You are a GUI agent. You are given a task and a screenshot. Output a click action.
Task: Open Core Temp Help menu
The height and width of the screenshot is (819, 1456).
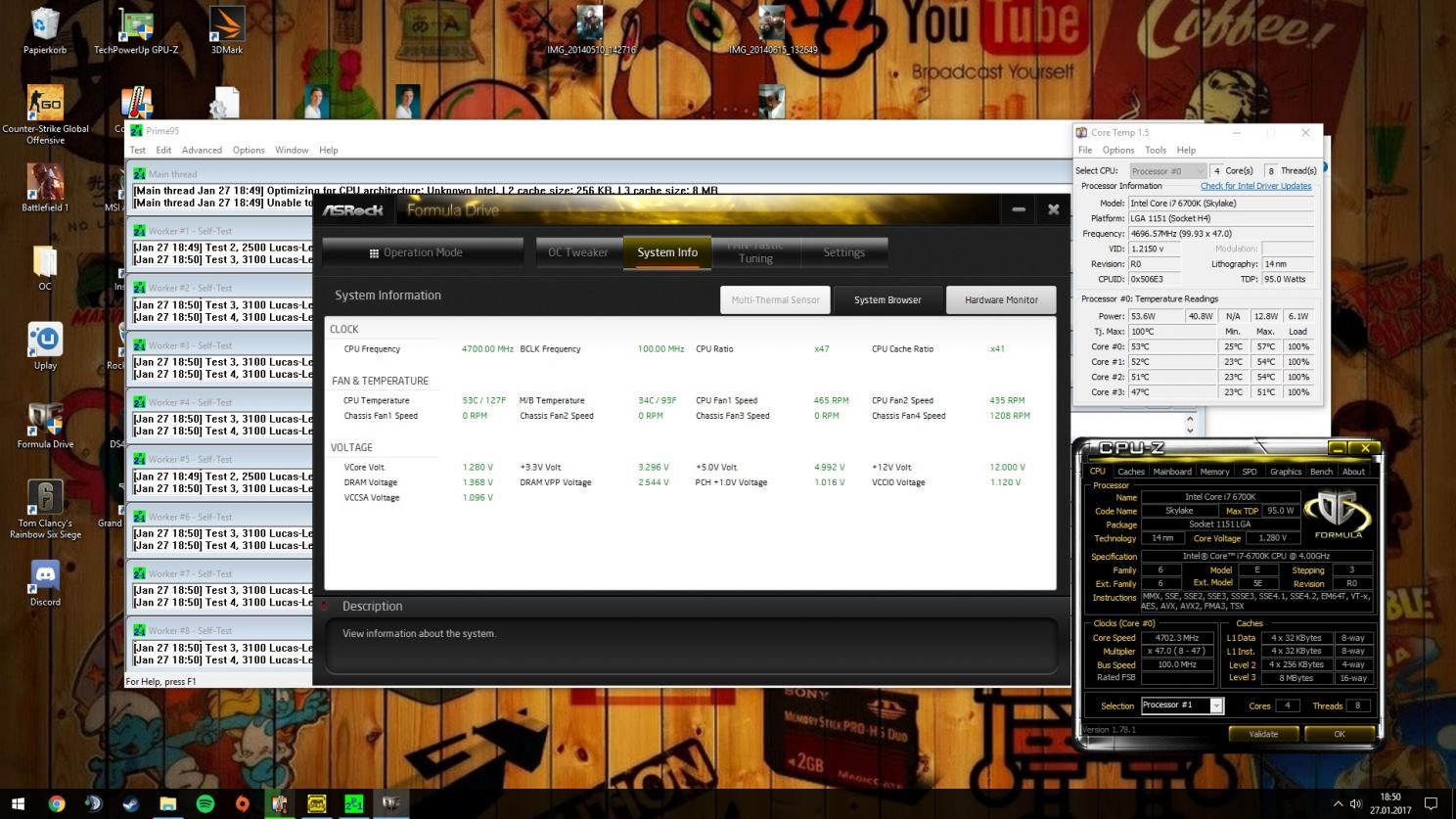1186,150
